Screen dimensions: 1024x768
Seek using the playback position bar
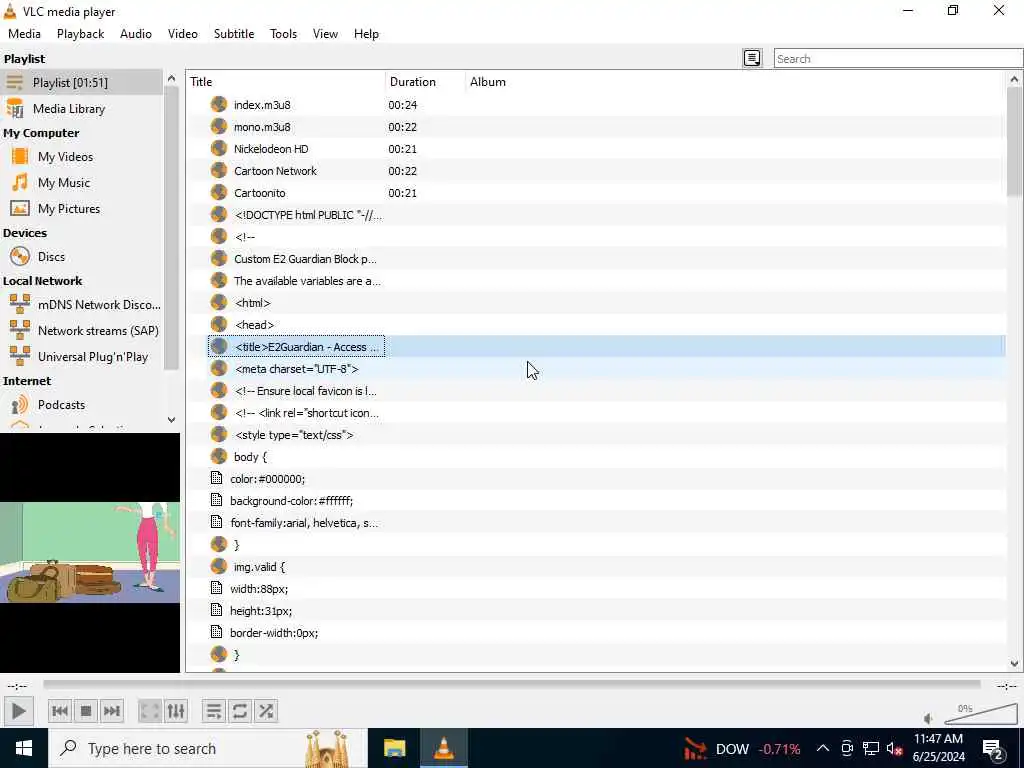[512, 684]
